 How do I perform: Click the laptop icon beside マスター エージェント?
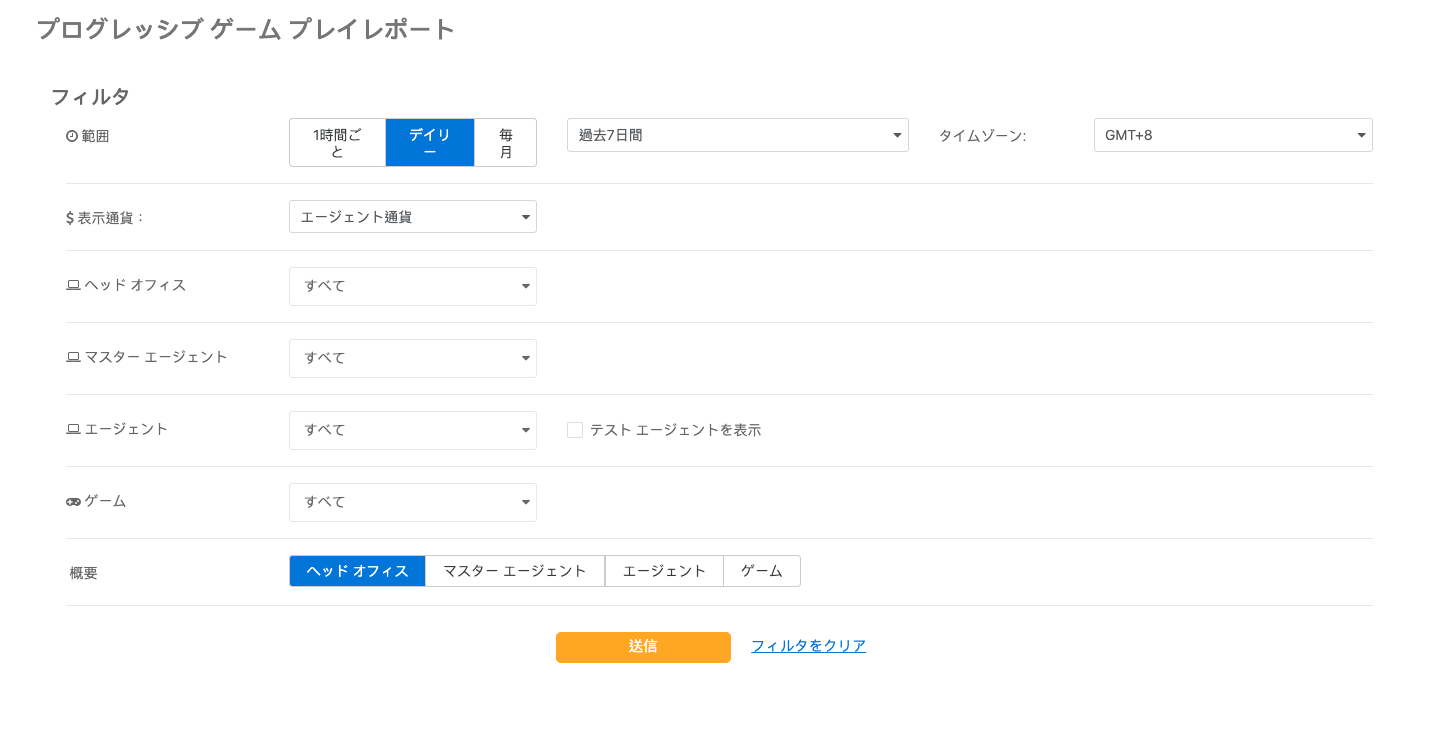click(72, 357)
